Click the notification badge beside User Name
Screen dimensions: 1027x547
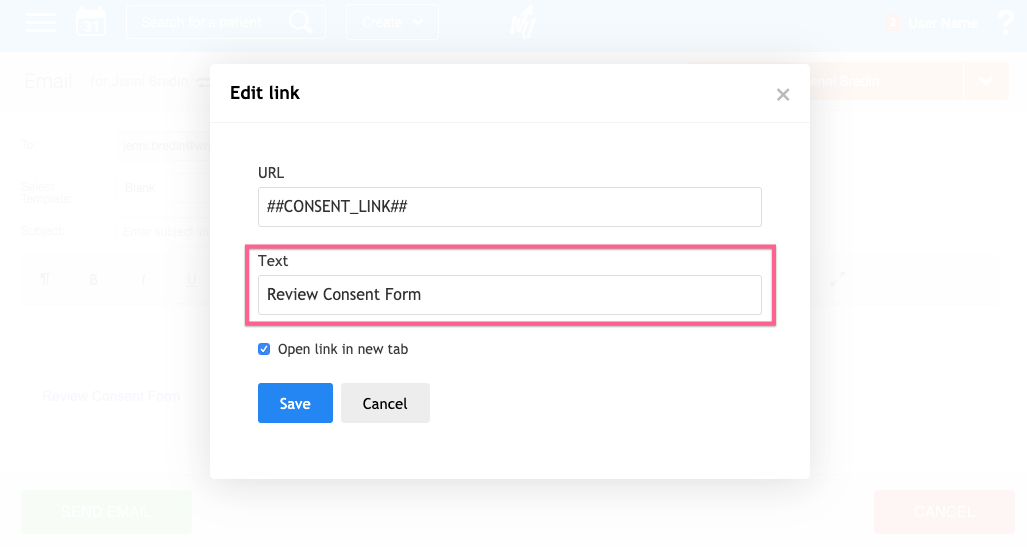pos(893,23)
